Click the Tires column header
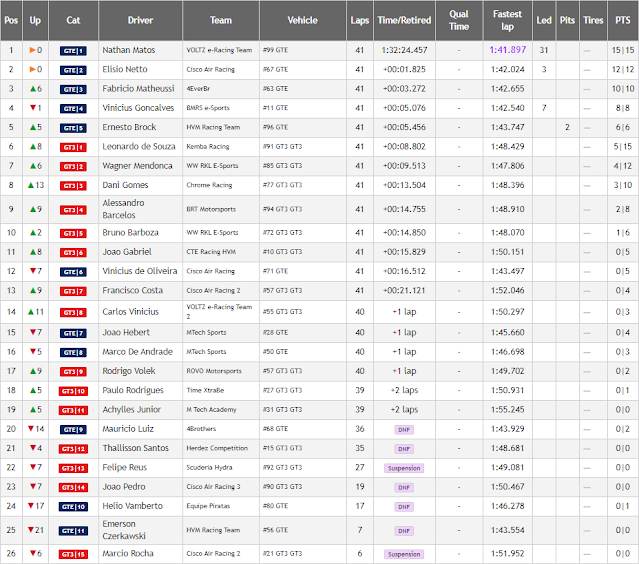This screenshot has width=639, height=564. pyautogui.click(x=593, y=20)
